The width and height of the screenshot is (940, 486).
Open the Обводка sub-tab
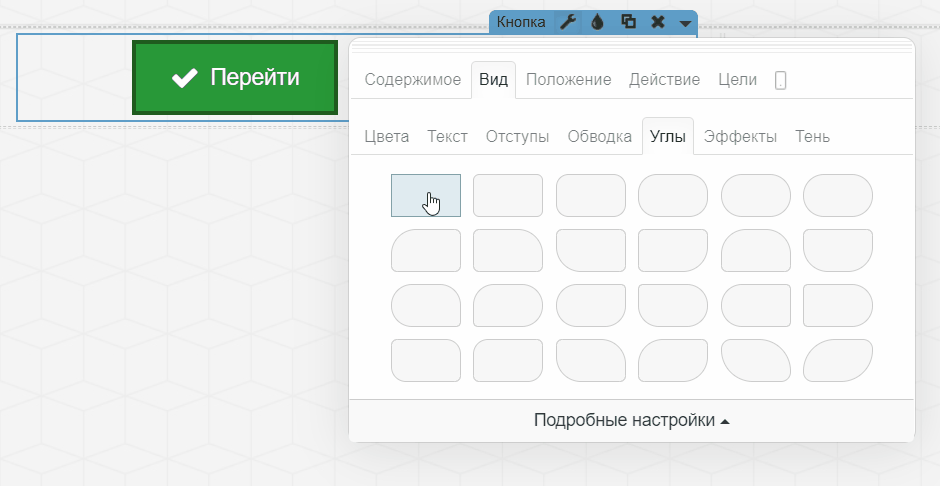click(599, 137)
